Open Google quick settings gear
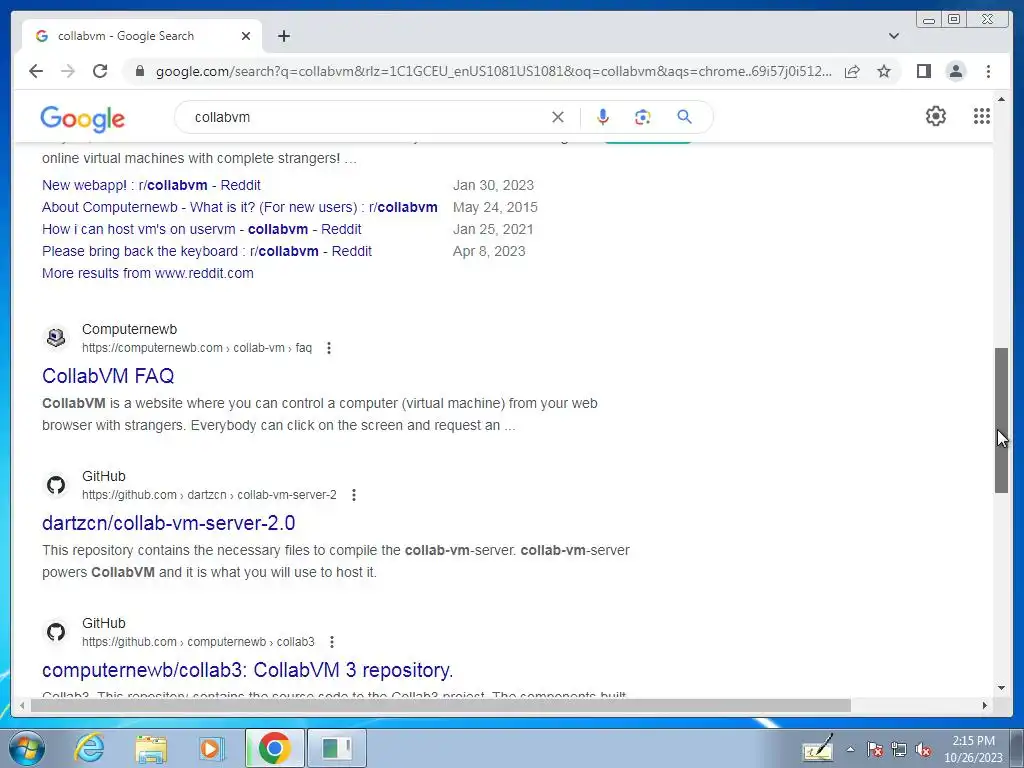Viewport: 1024px width, 768px height. pyautogui.click(x=936, y=116)
